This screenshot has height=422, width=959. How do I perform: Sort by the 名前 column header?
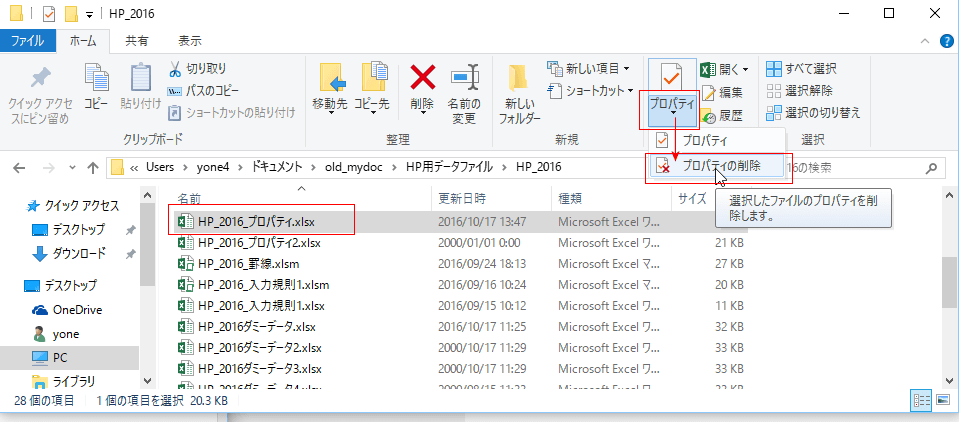tap(188, 199)
